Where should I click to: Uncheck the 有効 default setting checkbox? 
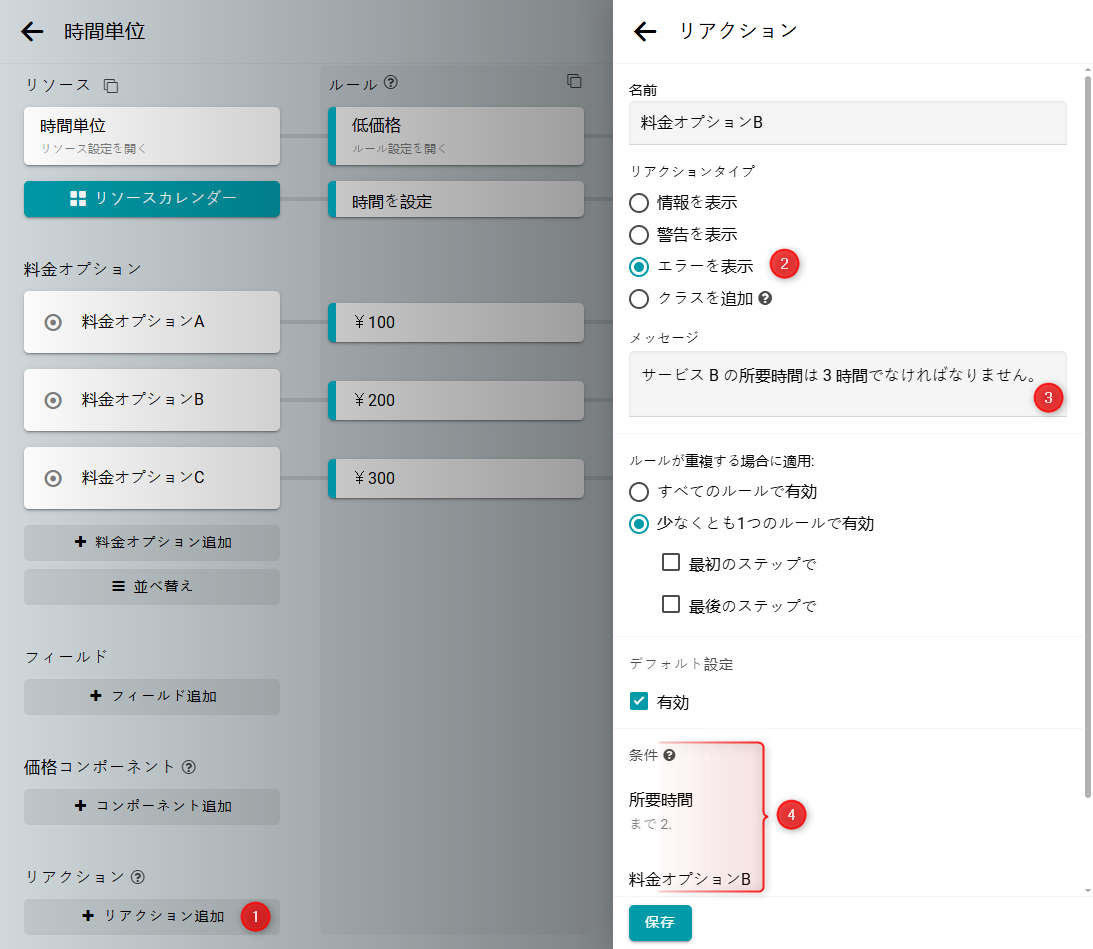[x=639, y=702]
